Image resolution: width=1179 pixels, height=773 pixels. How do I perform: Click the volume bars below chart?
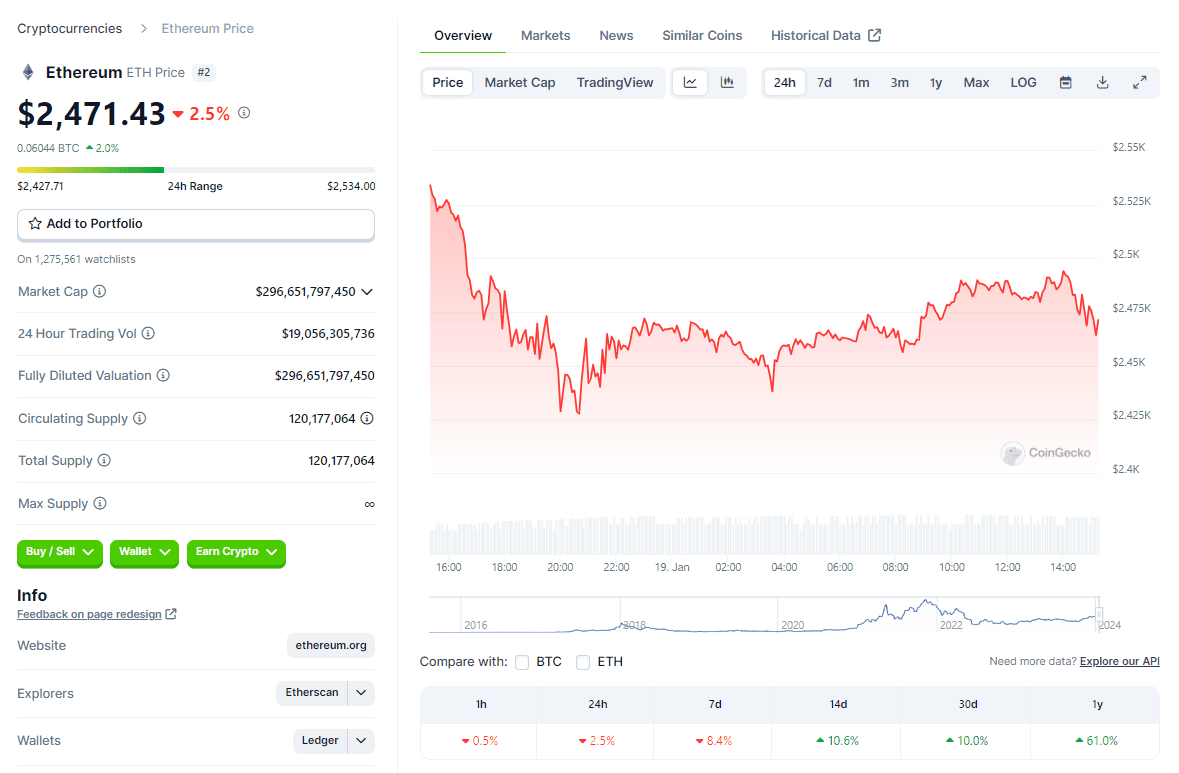(764, 535)
